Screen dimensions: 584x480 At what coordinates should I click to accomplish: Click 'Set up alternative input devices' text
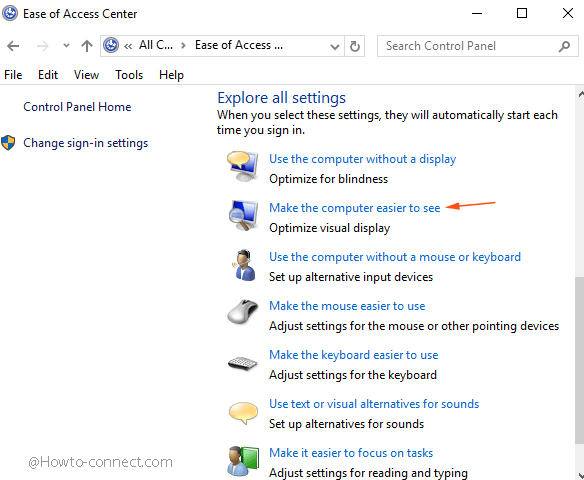tap(351, 277)
